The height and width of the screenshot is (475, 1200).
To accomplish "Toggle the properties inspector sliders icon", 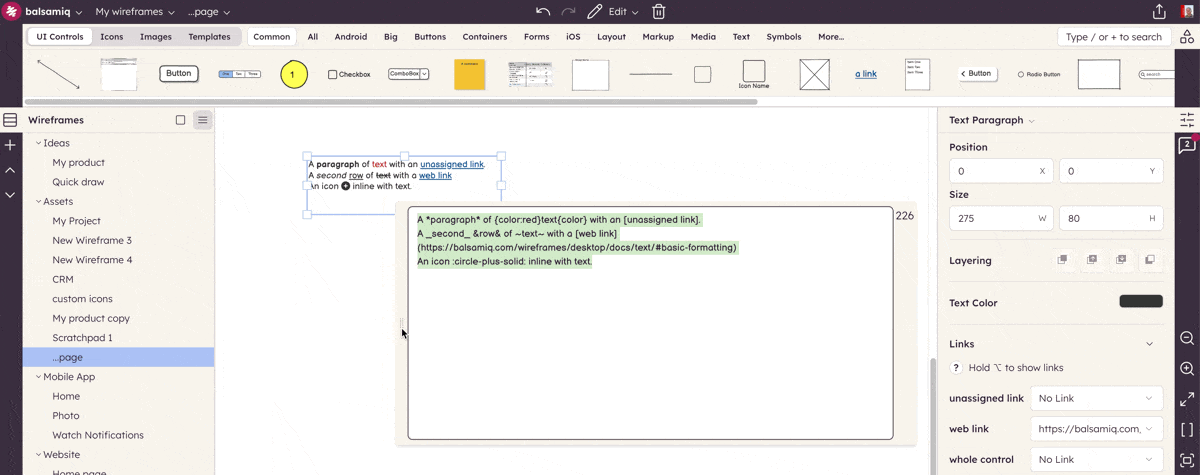I will pyautogui.click(x=1187, y=120).
